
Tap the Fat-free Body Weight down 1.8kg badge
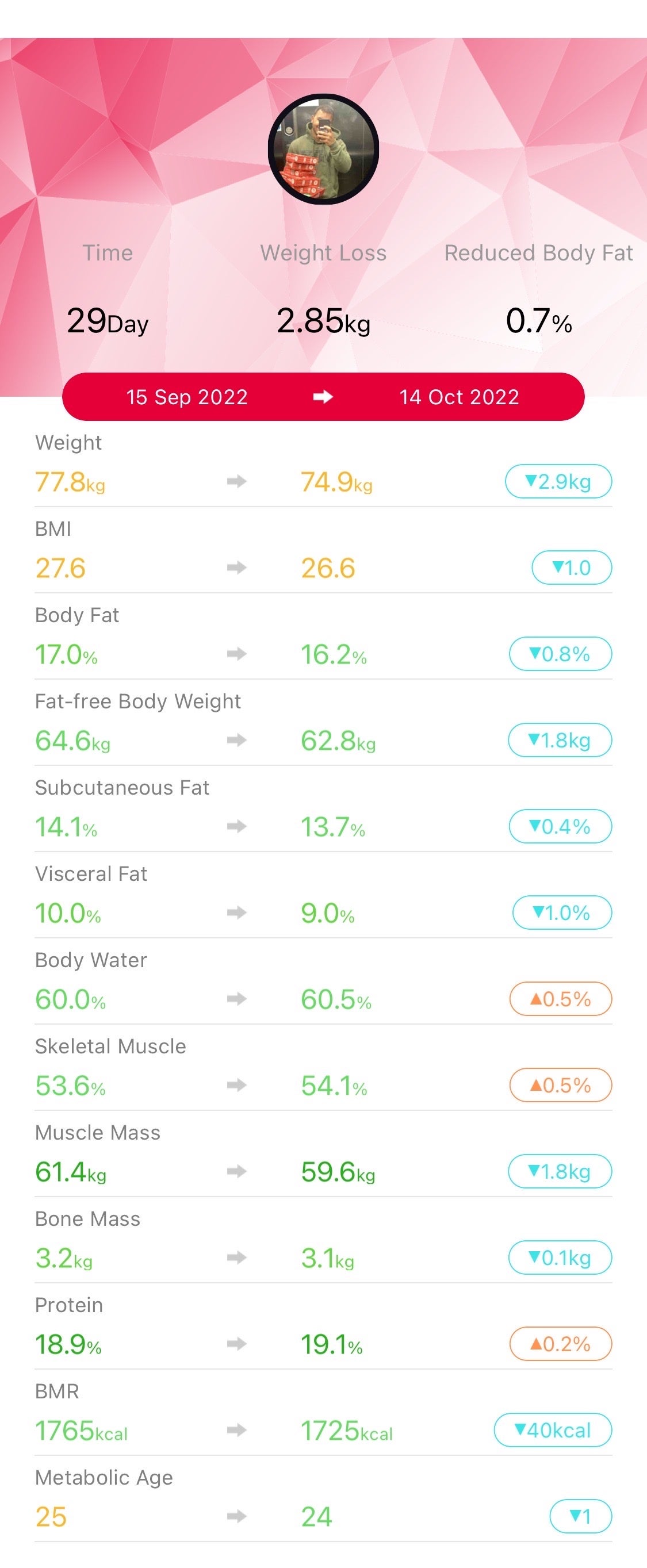coord(560,740)
